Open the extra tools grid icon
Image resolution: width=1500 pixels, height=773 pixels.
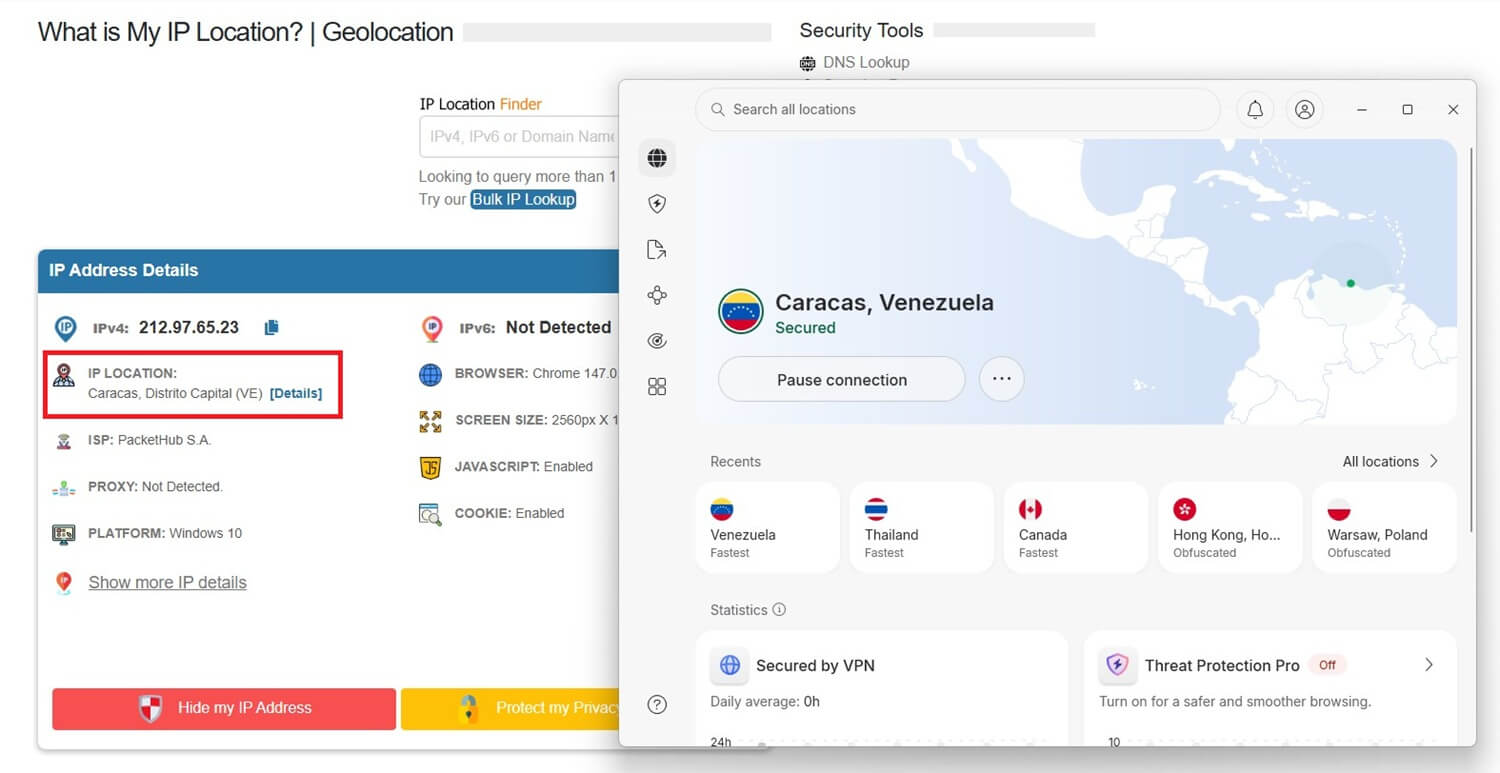pos(657,386)
